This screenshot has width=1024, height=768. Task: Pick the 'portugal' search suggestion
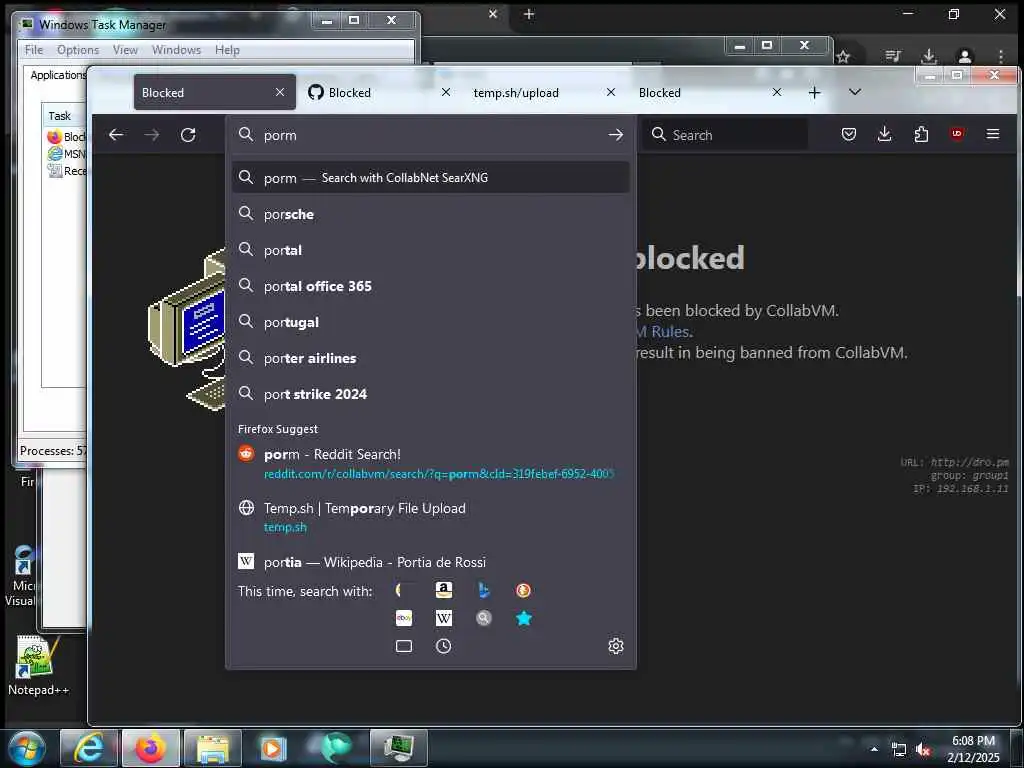[430, 322]
